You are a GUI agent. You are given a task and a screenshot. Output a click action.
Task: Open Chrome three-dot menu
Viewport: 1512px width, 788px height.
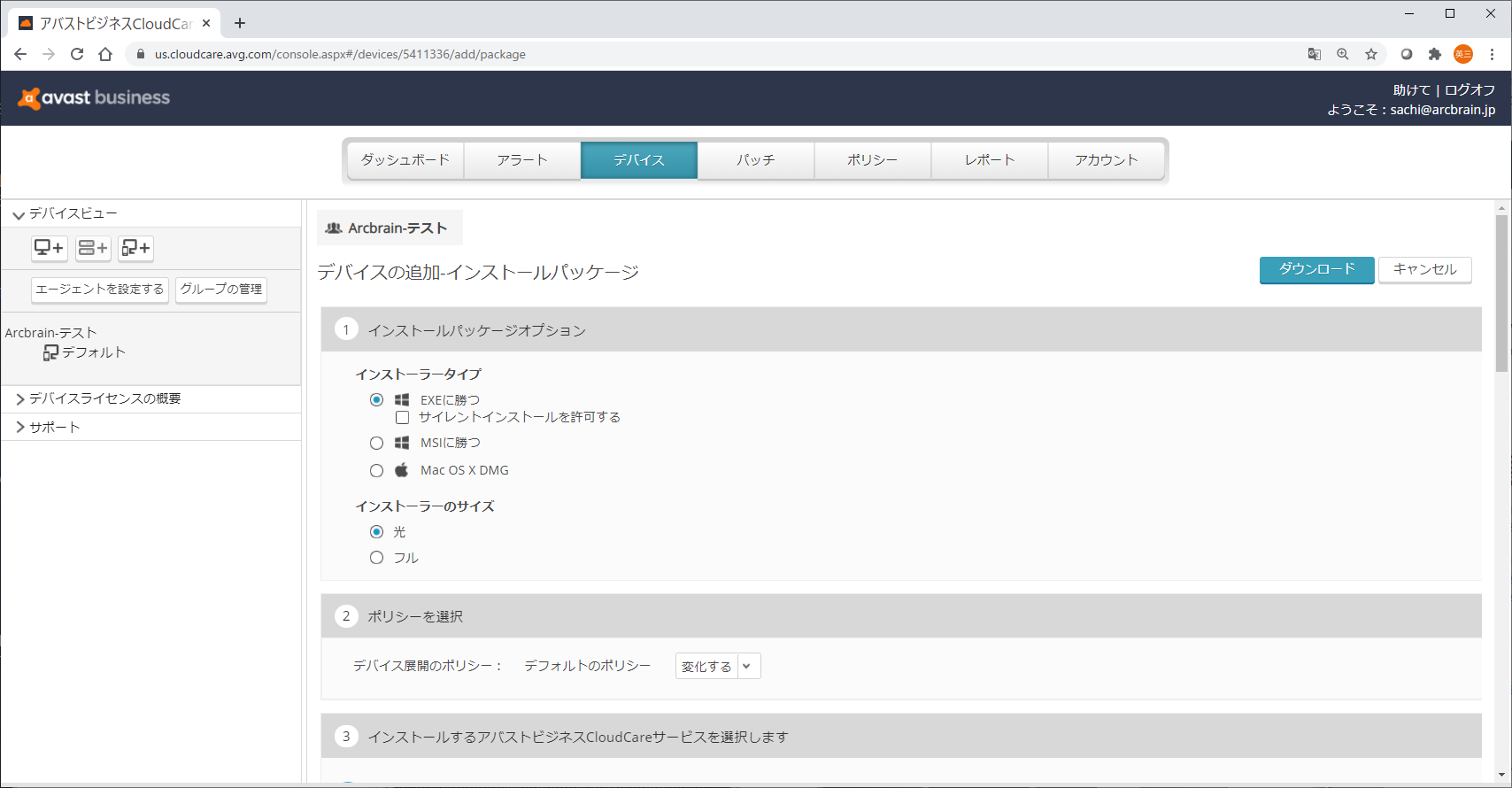point(1492,54)
